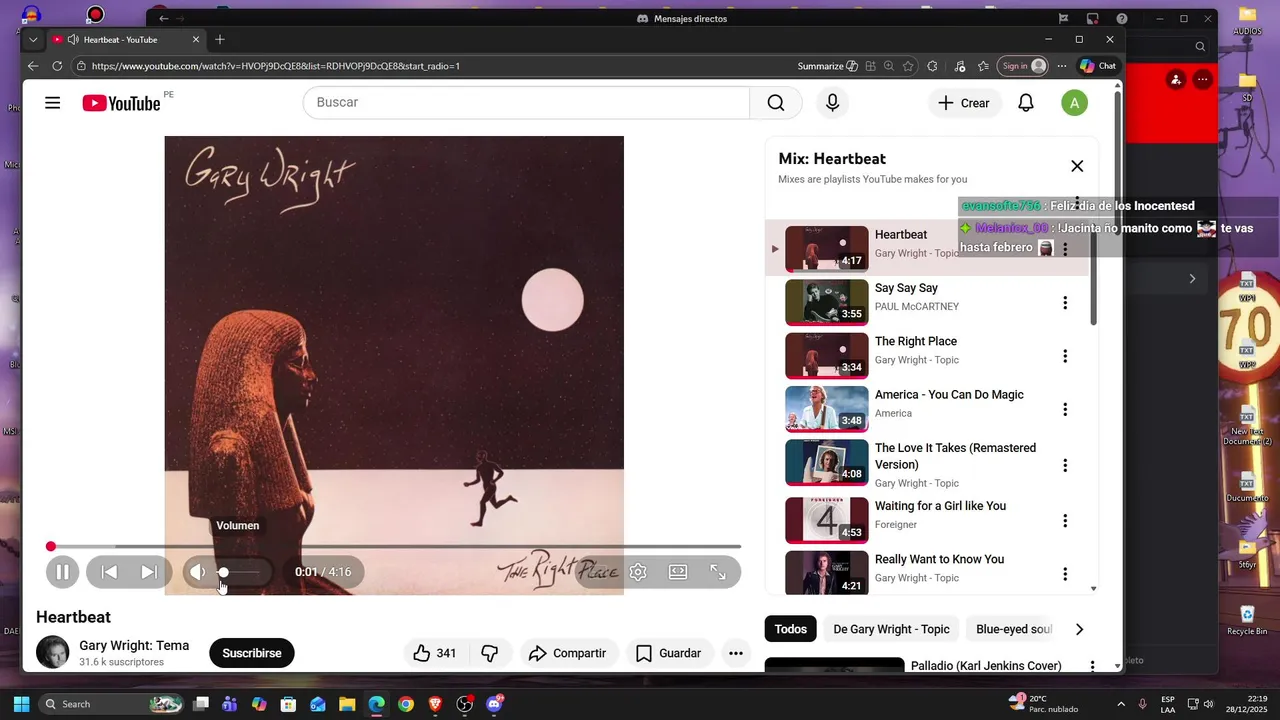The image size is (1280, 720).
Task: Open the YouTube hamburger guide menu
Action: (53, 103)
